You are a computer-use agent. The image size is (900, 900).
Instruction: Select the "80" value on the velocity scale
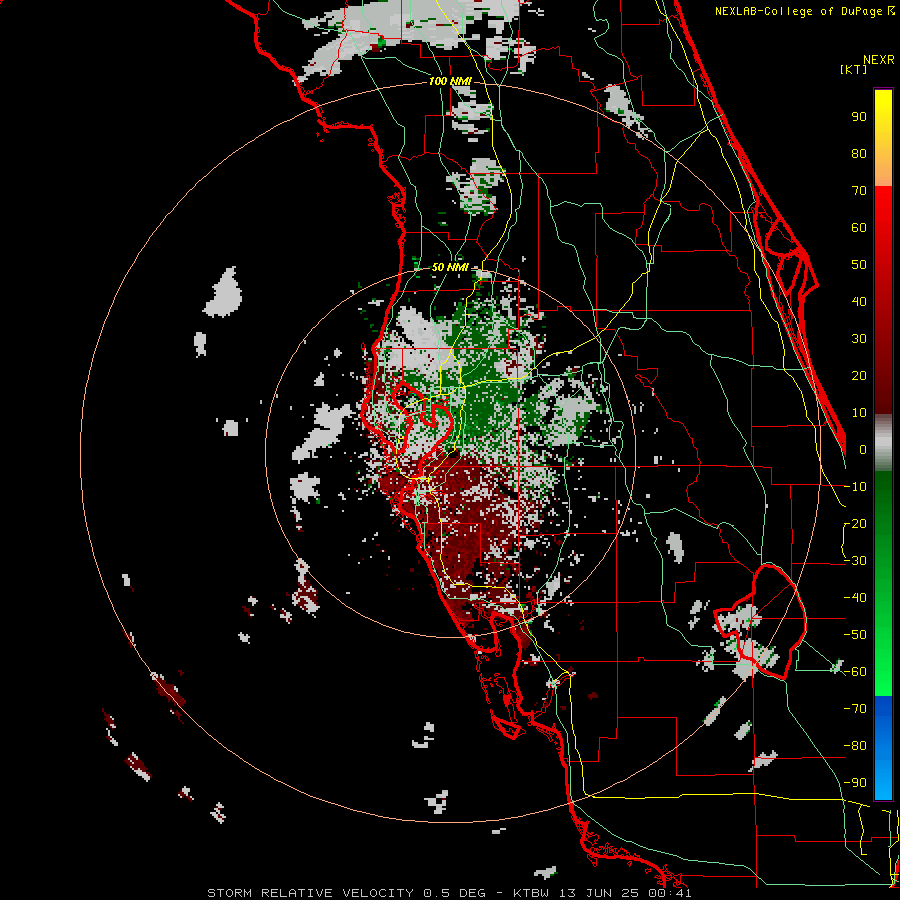coord(859,154)
